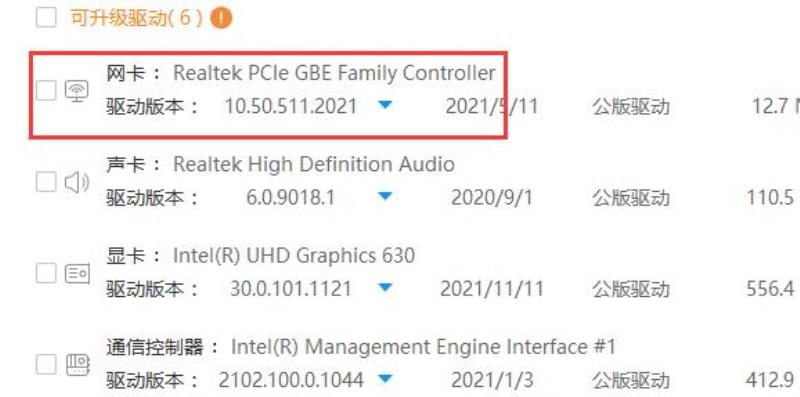Tick the Realtek PCIe GBE checkbox
The height and width of the screenshot is (397, 800).
(46, 91)
